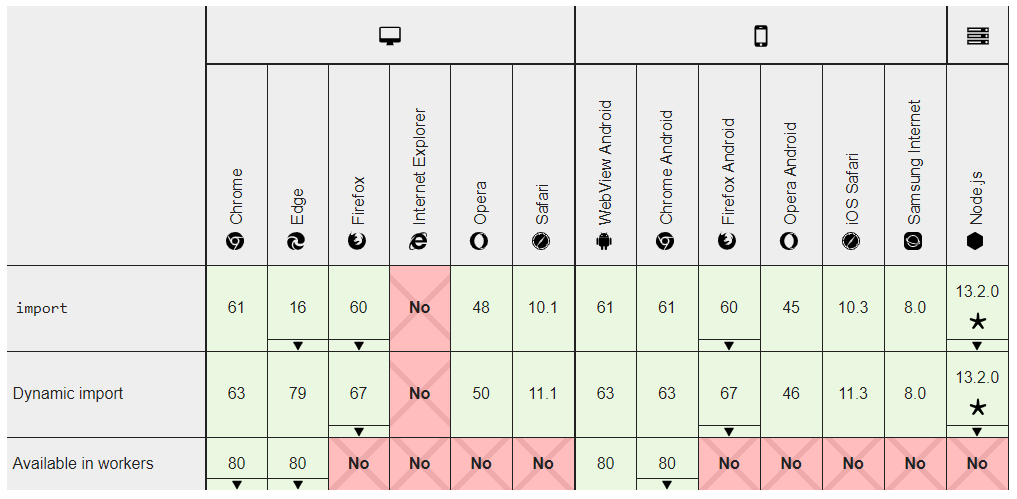1017x499 pixels.
Task: Click Safari 11.1 dynamic import cell
Action: tap(542, 394)
